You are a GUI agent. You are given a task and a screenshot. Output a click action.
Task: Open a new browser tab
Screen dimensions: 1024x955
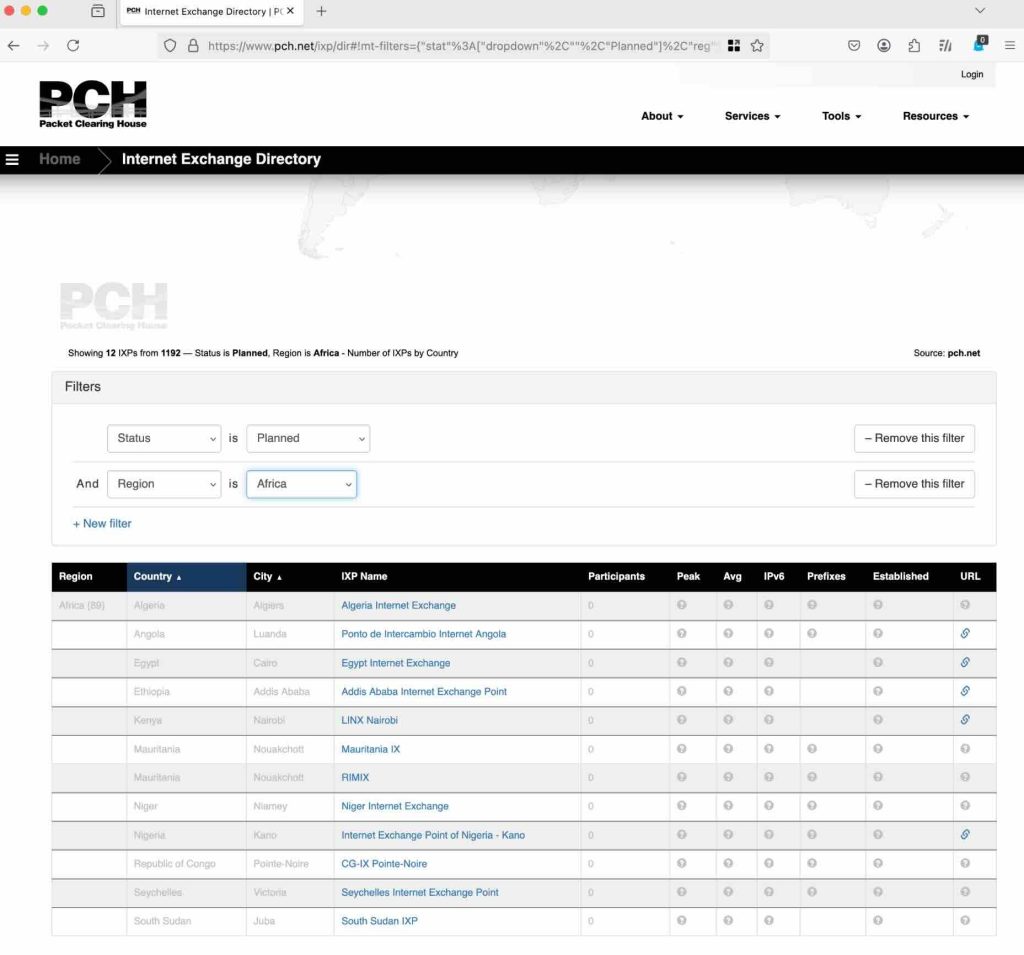point(321,12)
